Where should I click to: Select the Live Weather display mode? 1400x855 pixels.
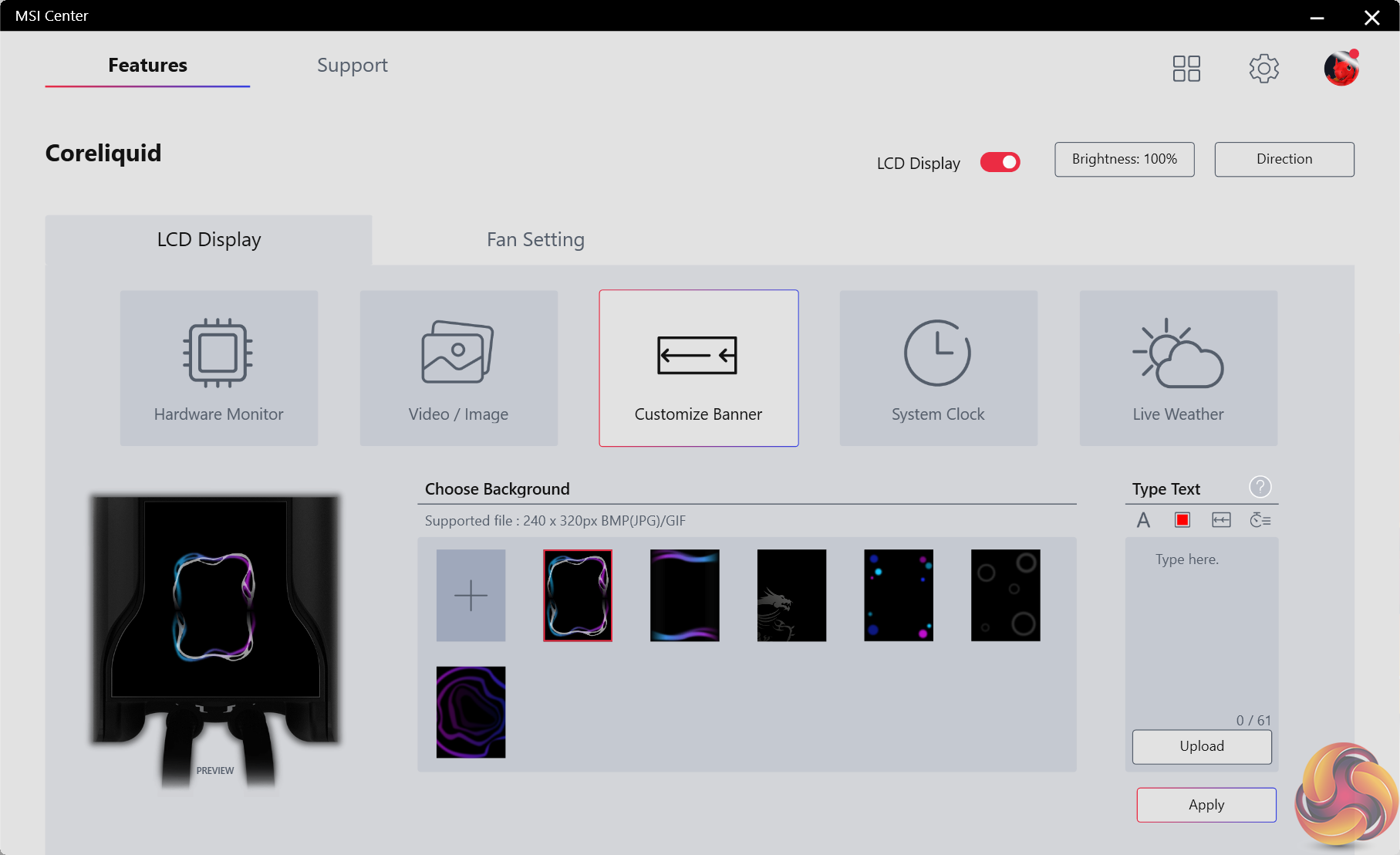(x=1178, y=368)
